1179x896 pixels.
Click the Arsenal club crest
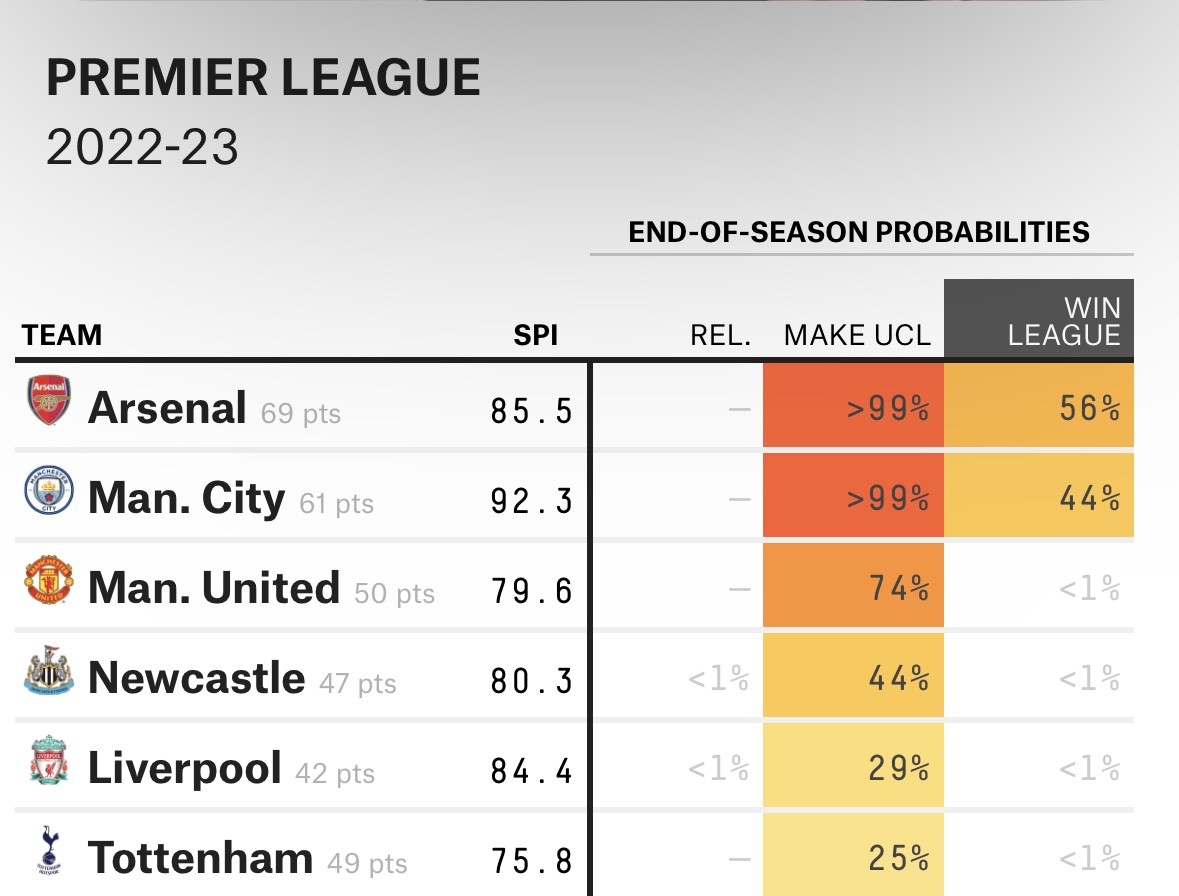[49, 401]
